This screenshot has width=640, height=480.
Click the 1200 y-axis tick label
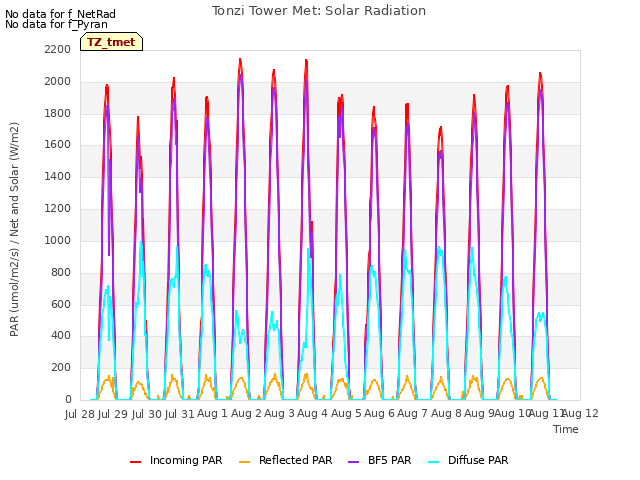pos(58,208)
